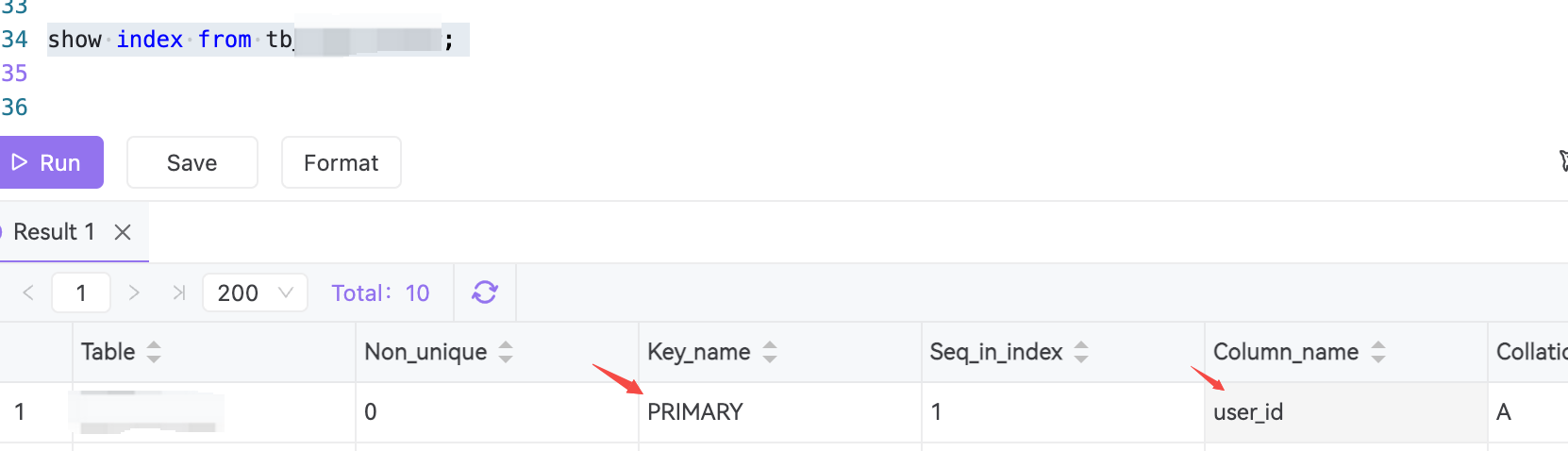Format the SQL text

[342, 162]
